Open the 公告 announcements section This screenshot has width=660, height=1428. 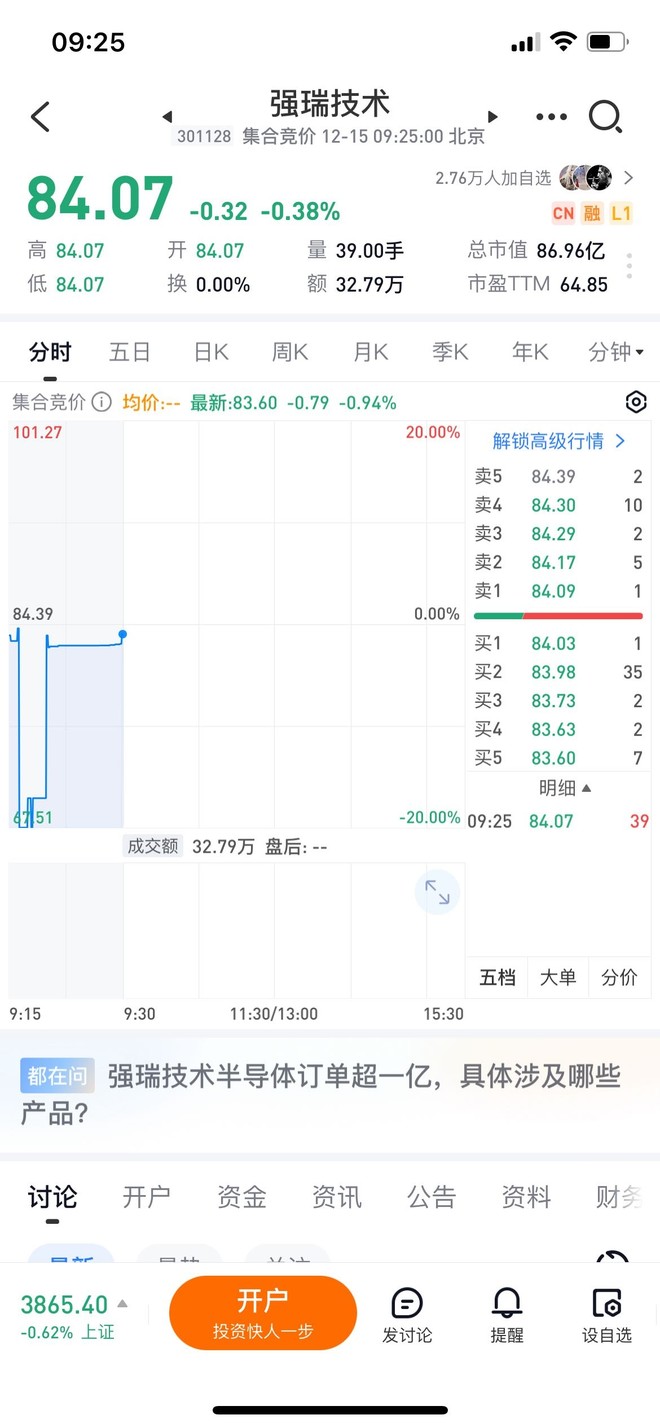[431, 1197]
